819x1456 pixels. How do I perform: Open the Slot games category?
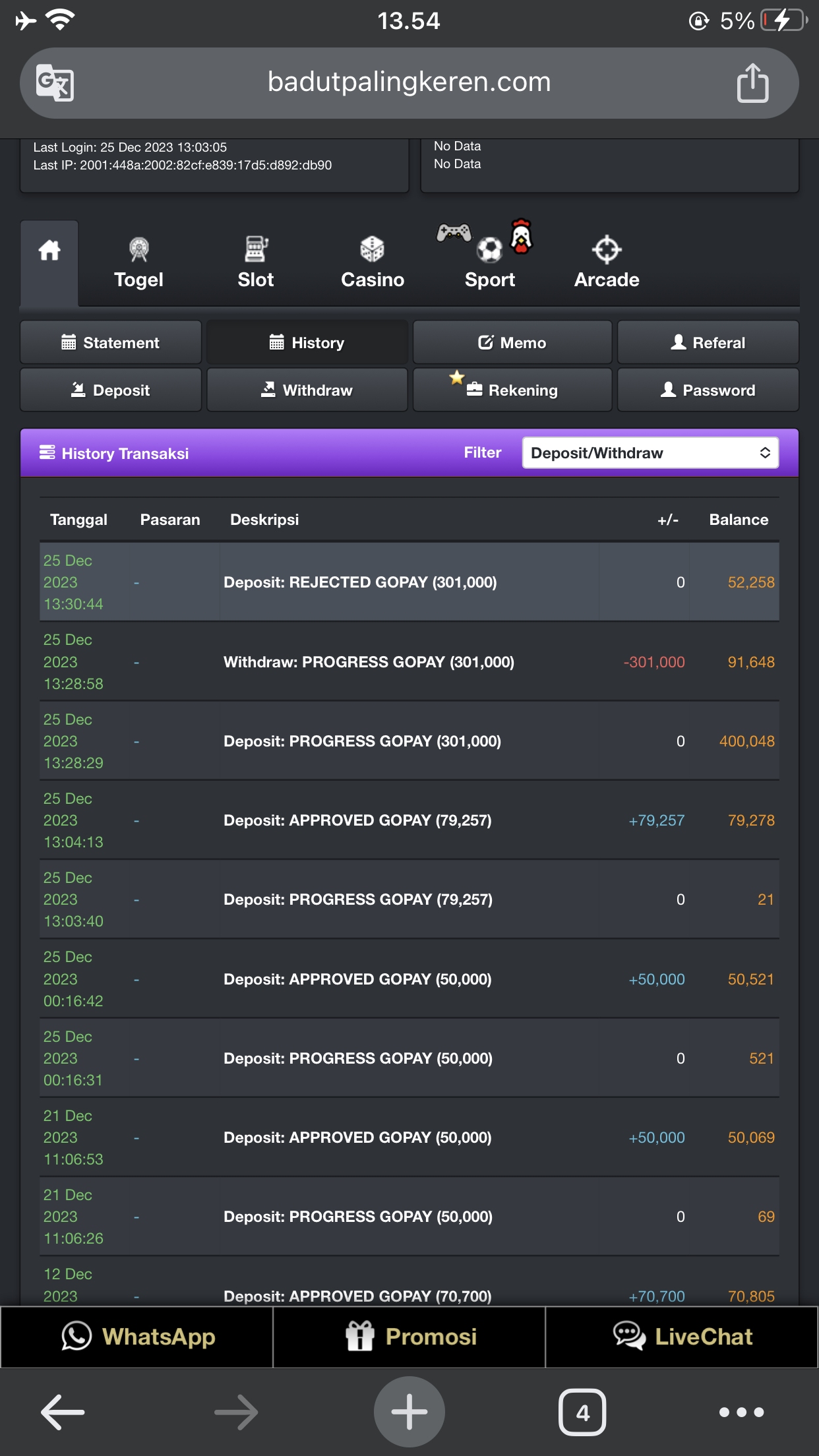(256, 264)
